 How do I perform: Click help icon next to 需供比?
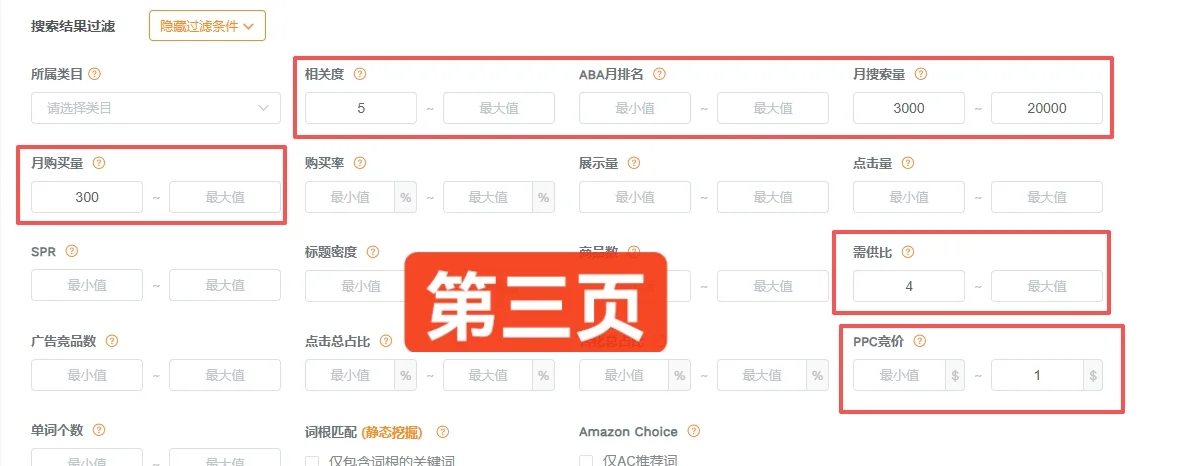point(908,252)
